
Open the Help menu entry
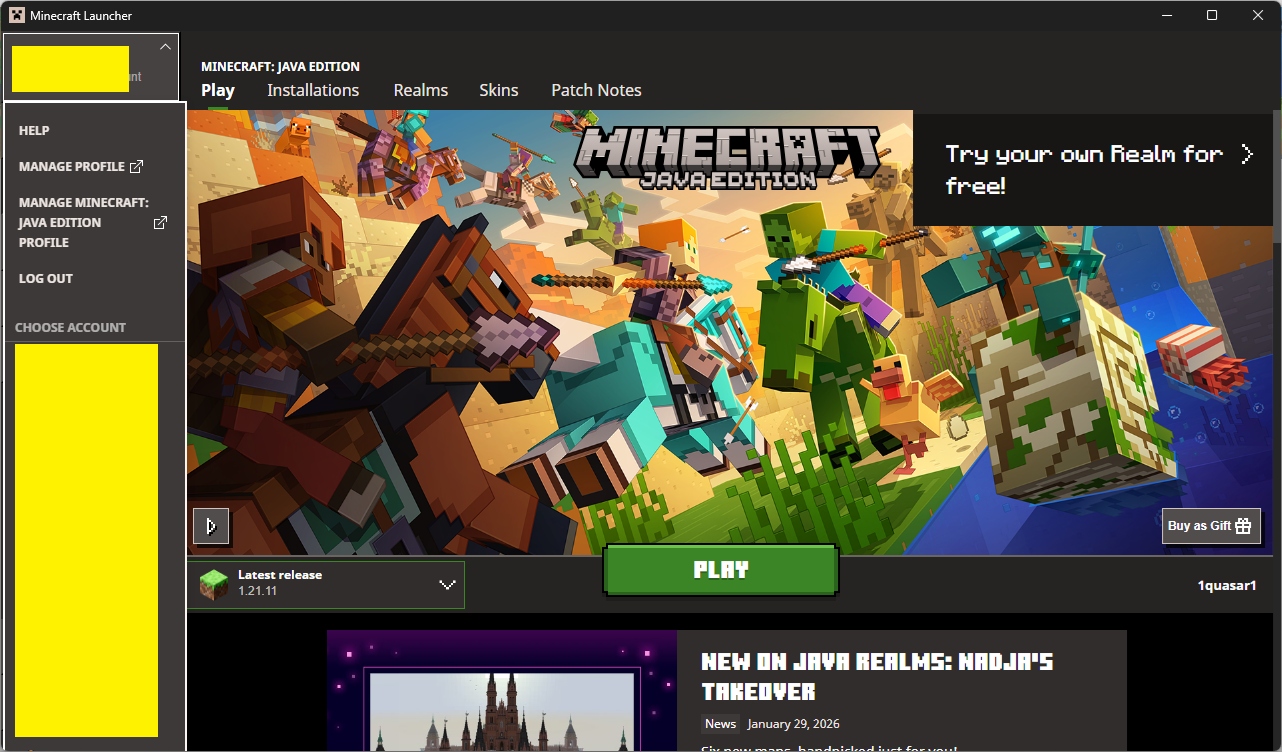coord(34,131)
